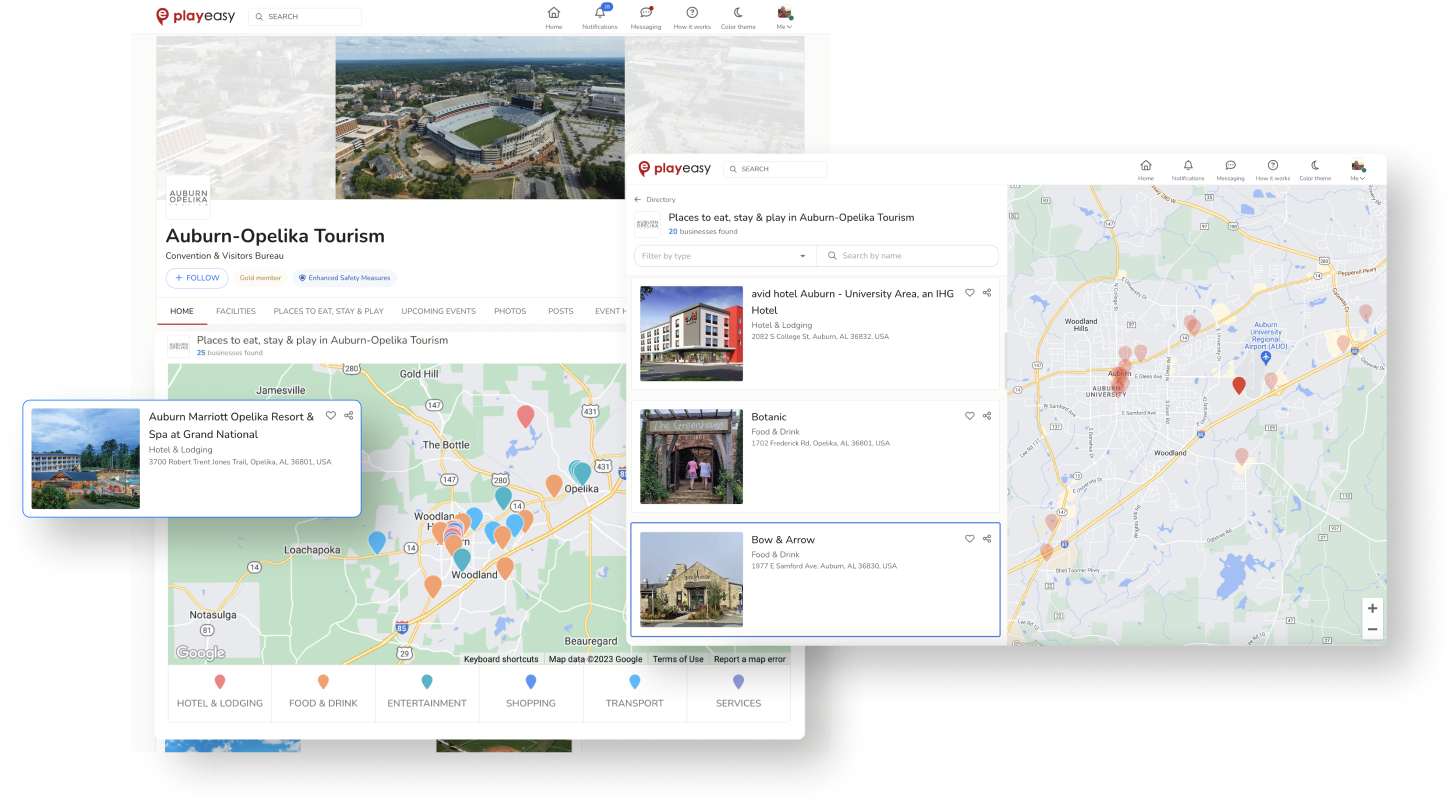Viewport: 1455px width, 808px height.
Task: Click the Follow button
Action: point(197,278)
